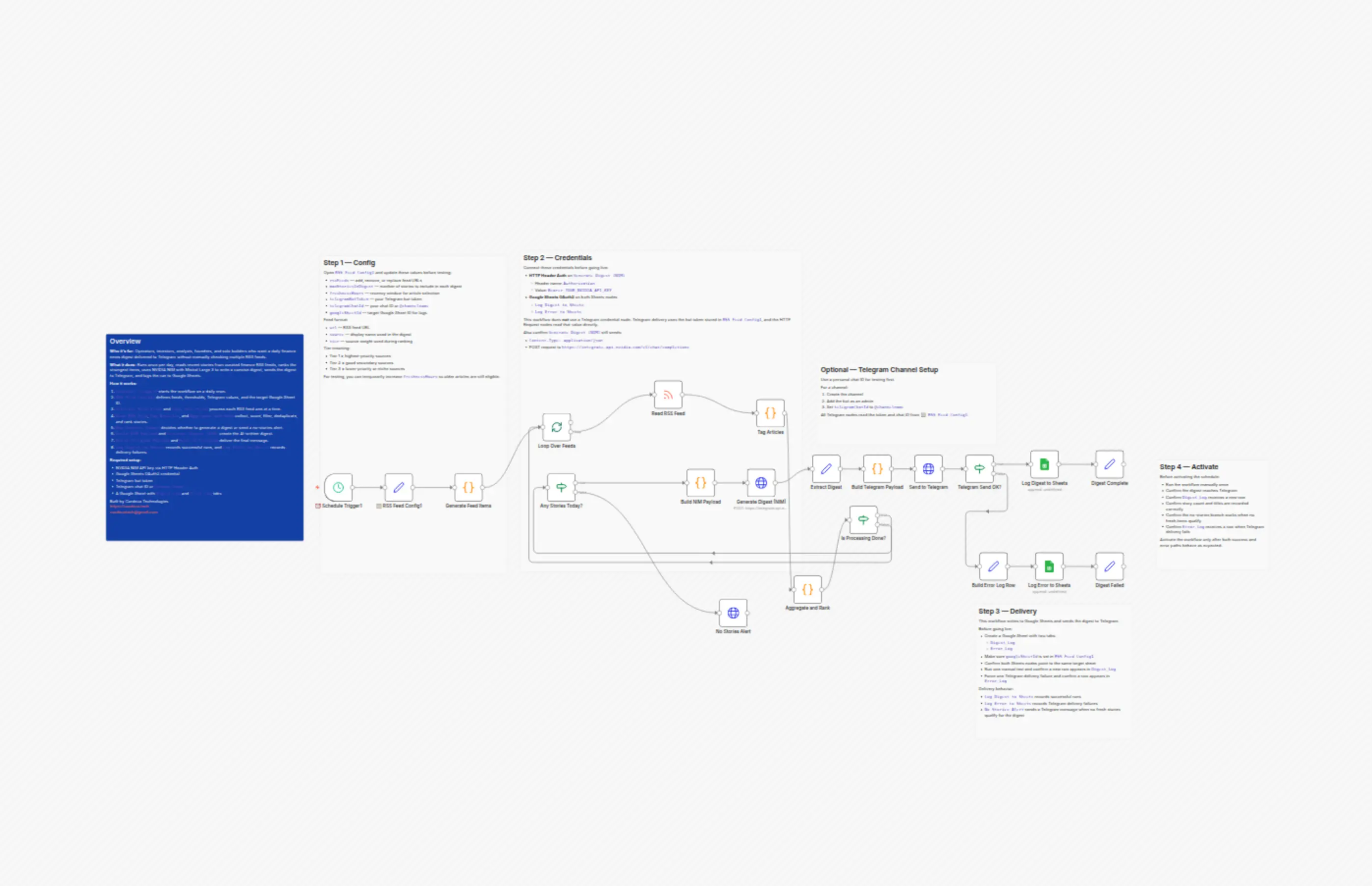Select the Log Error to Sheets node
1372x886 pixels.
coord(1049,566)
